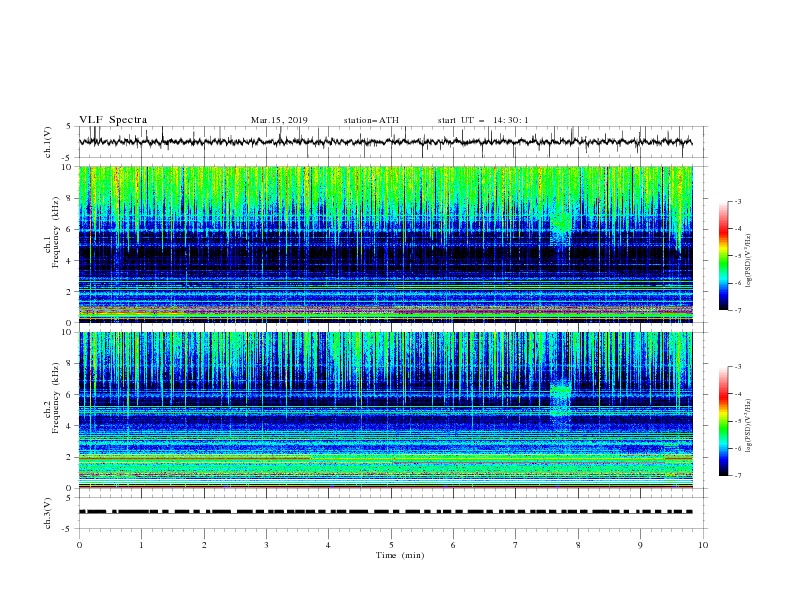Click the "log(PSD)(V²/Hz)" label beside lower color scale
The height and width of the screenshot is (612, 792).
749,426
